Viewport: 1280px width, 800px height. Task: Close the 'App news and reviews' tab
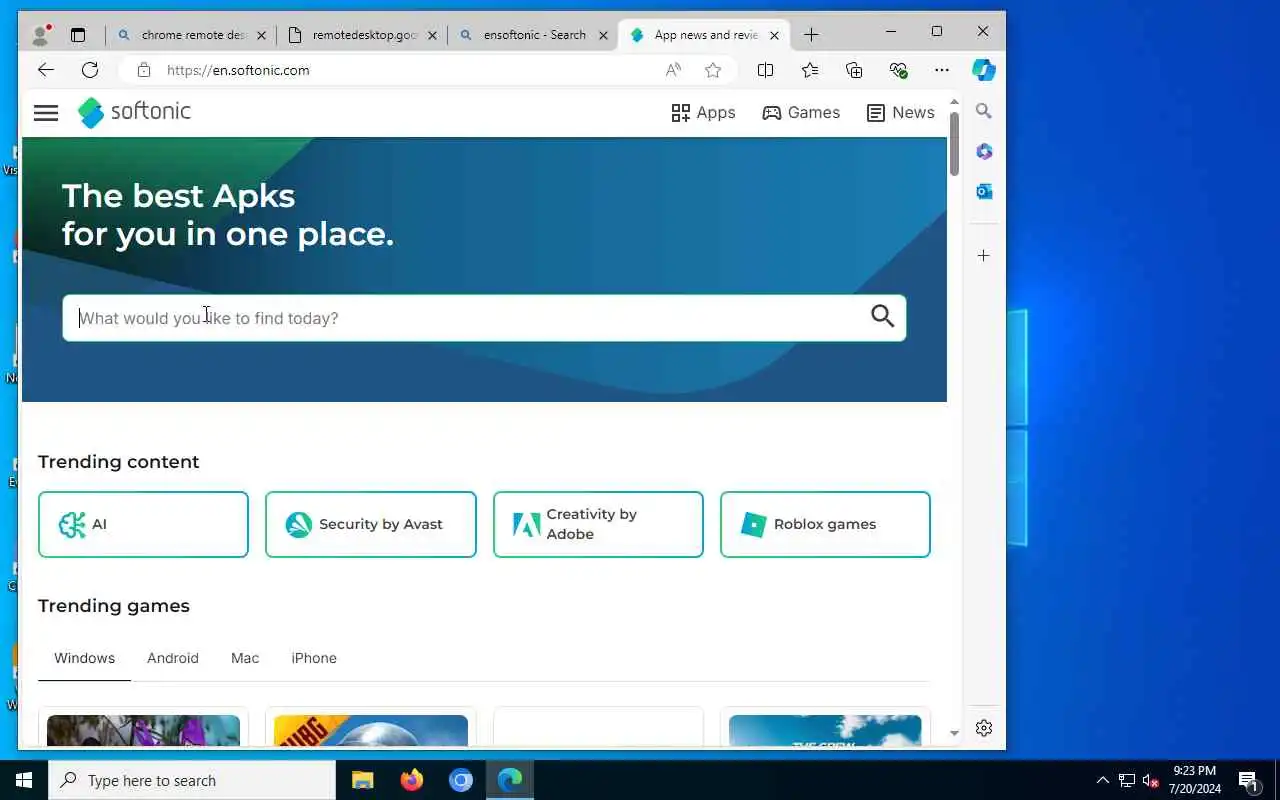(774, 35)
